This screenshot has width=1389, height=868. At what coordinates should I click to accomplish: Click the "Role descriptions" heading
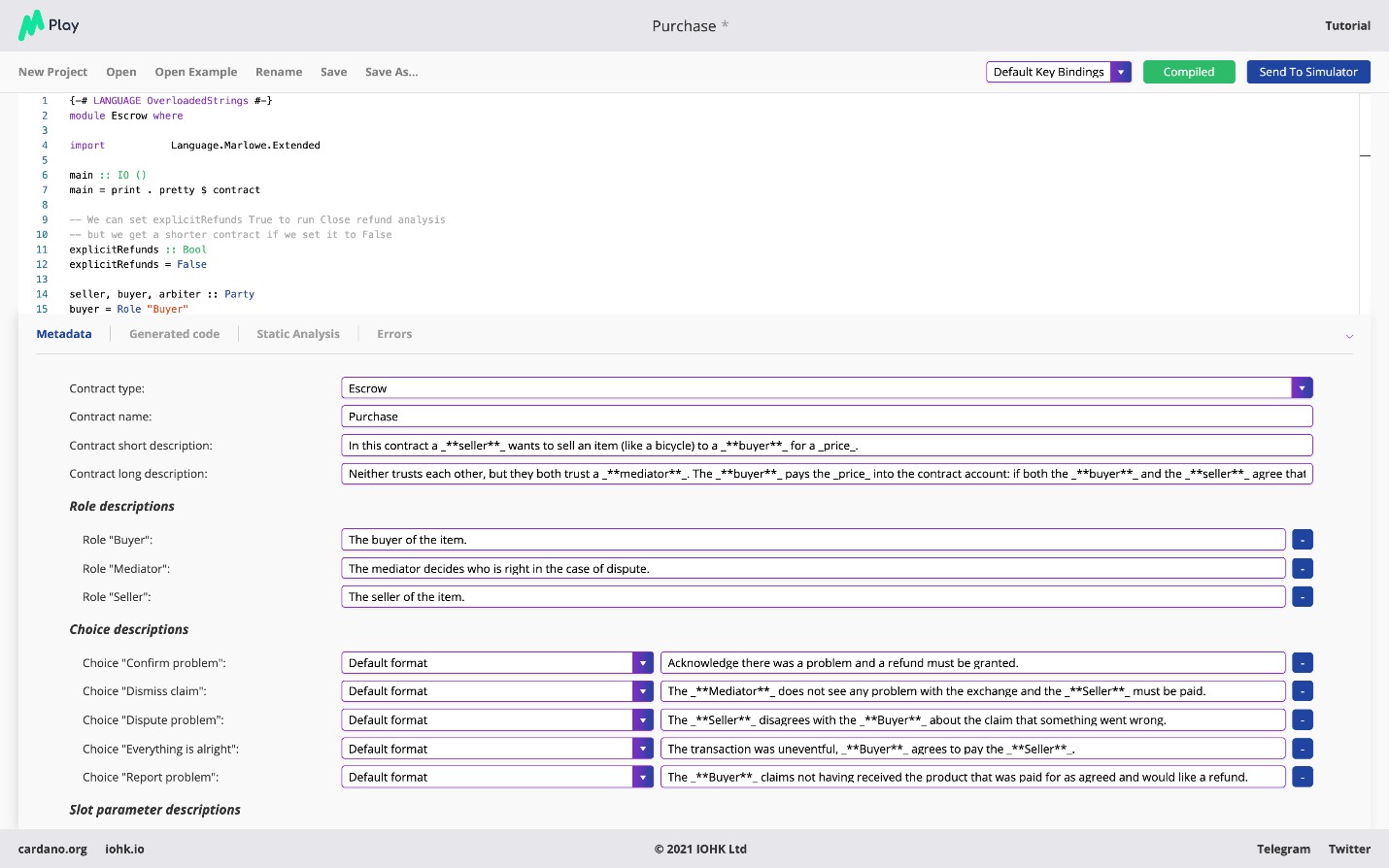click(x=121, y=507)
